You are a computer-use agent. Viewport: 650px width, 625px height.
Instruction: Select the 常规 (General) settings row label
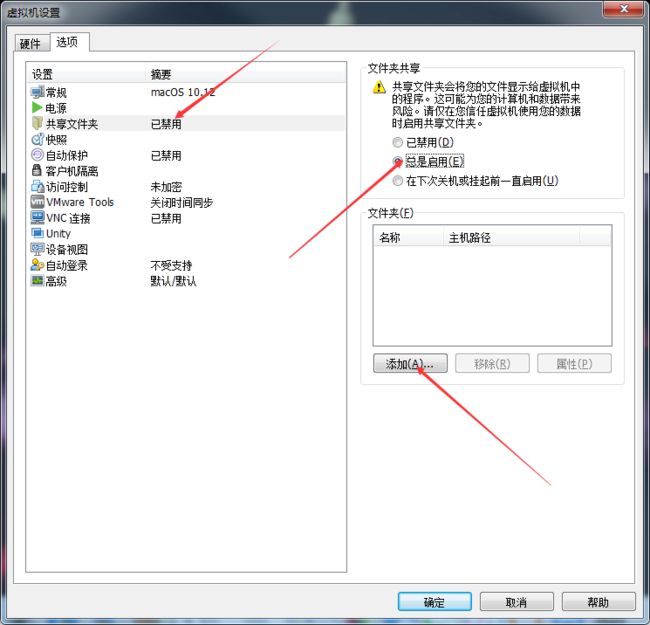click(56, 92)
